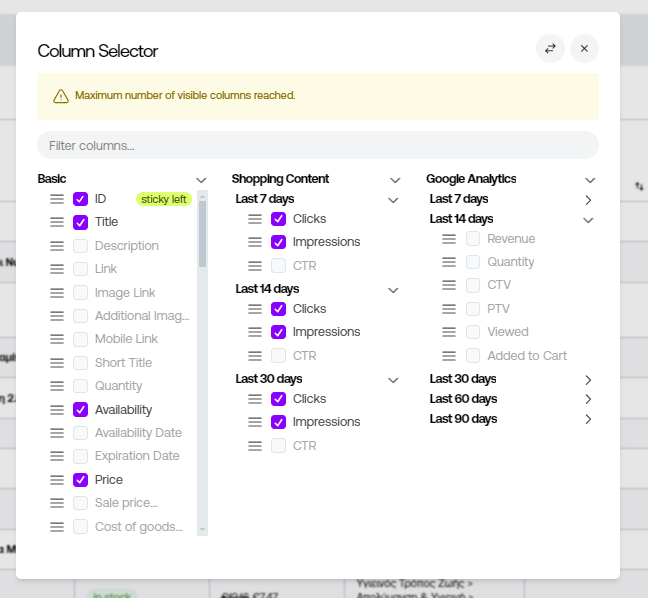Close the Column Selector dialog
Screen dimensions: 648x598
[x=584, y=48]
